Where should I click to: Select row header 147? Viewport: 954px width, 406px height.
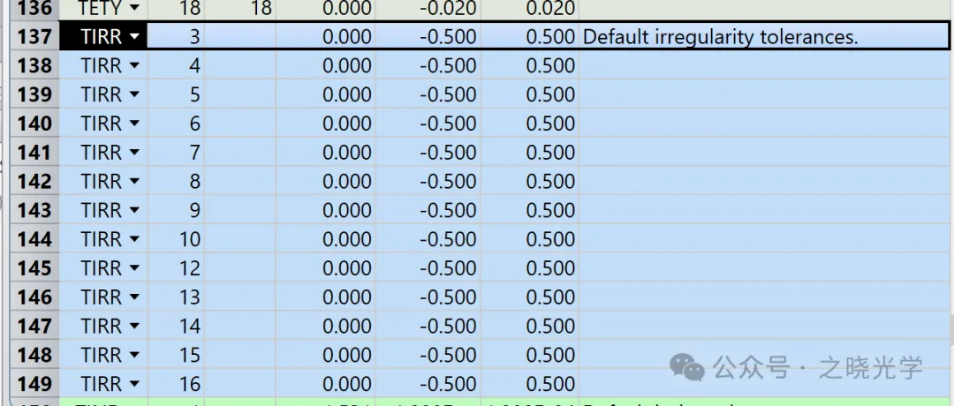click(x=36, y=326)
